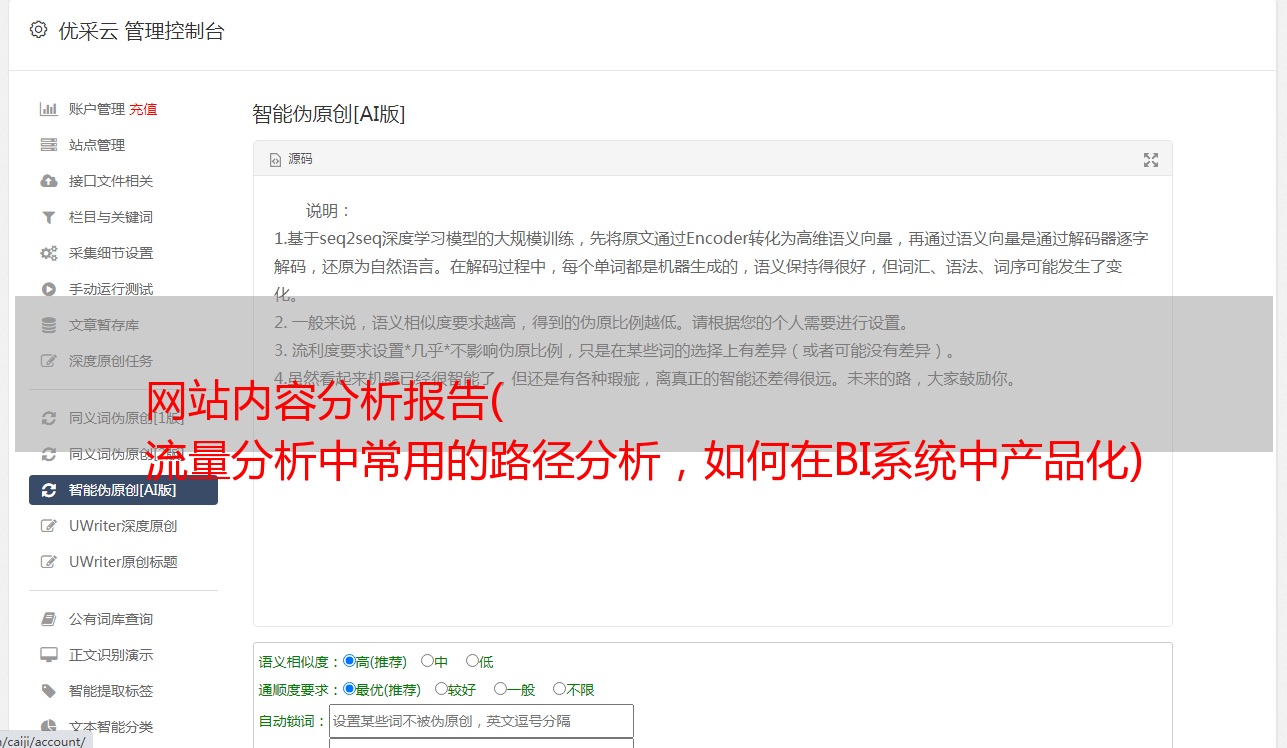Viewport: 1287px width, 748px height.
Task: Click the 手动运行测试 play icon
Action: point(48,289)
